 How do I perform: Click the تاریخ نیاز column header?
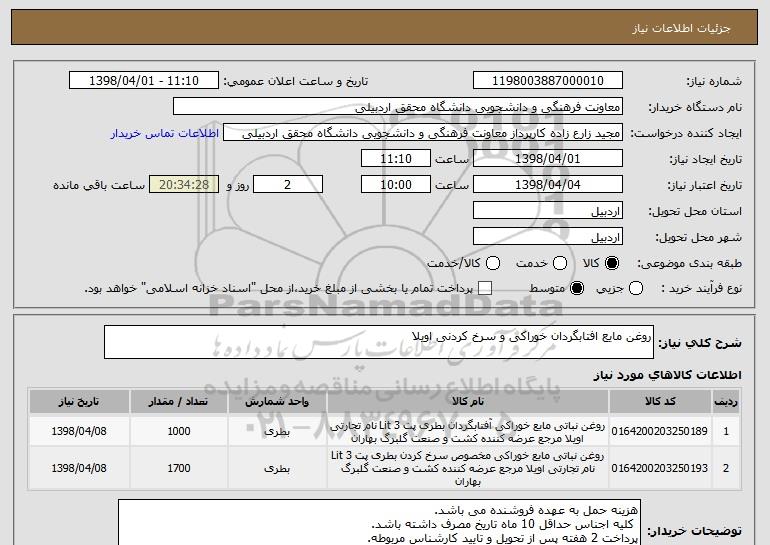(79, 402)
